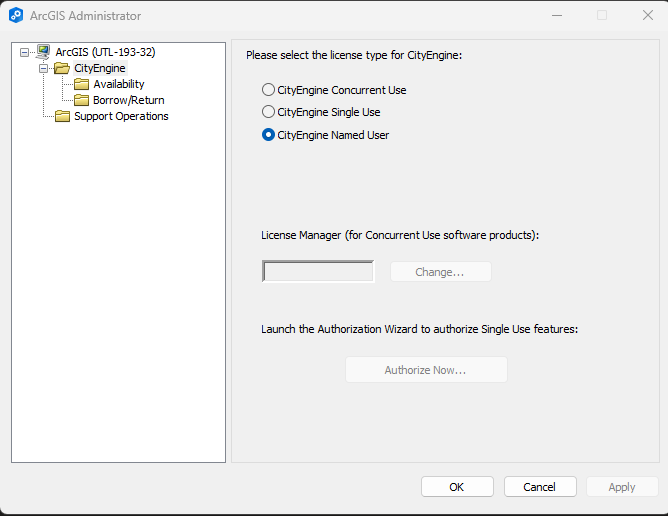This screenshot has width=668, height=516.
Task: Select CityEngine in the tree
Action: [100, 68]
